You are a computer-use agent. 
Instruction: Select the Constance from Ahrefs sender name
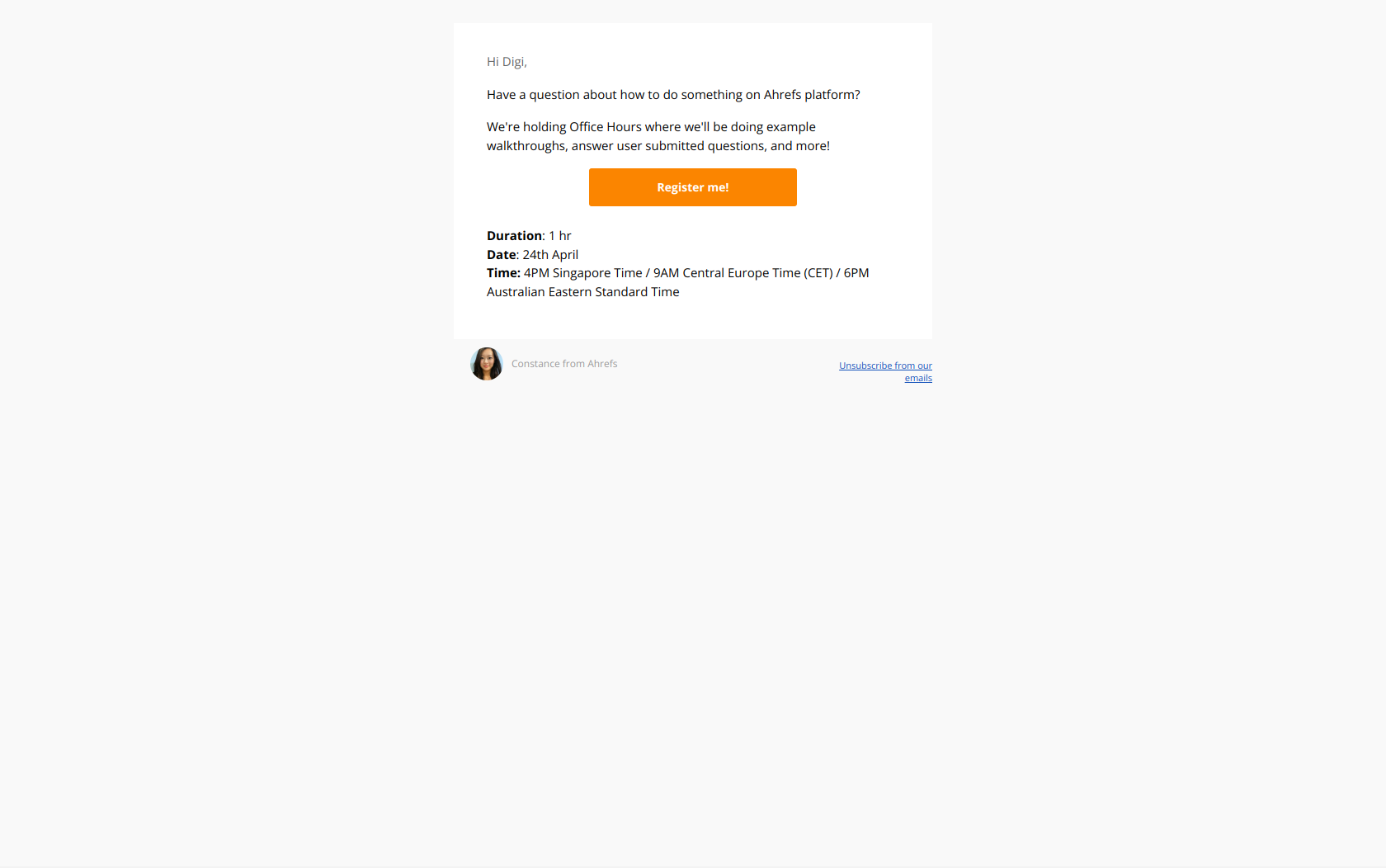point(564,364)
